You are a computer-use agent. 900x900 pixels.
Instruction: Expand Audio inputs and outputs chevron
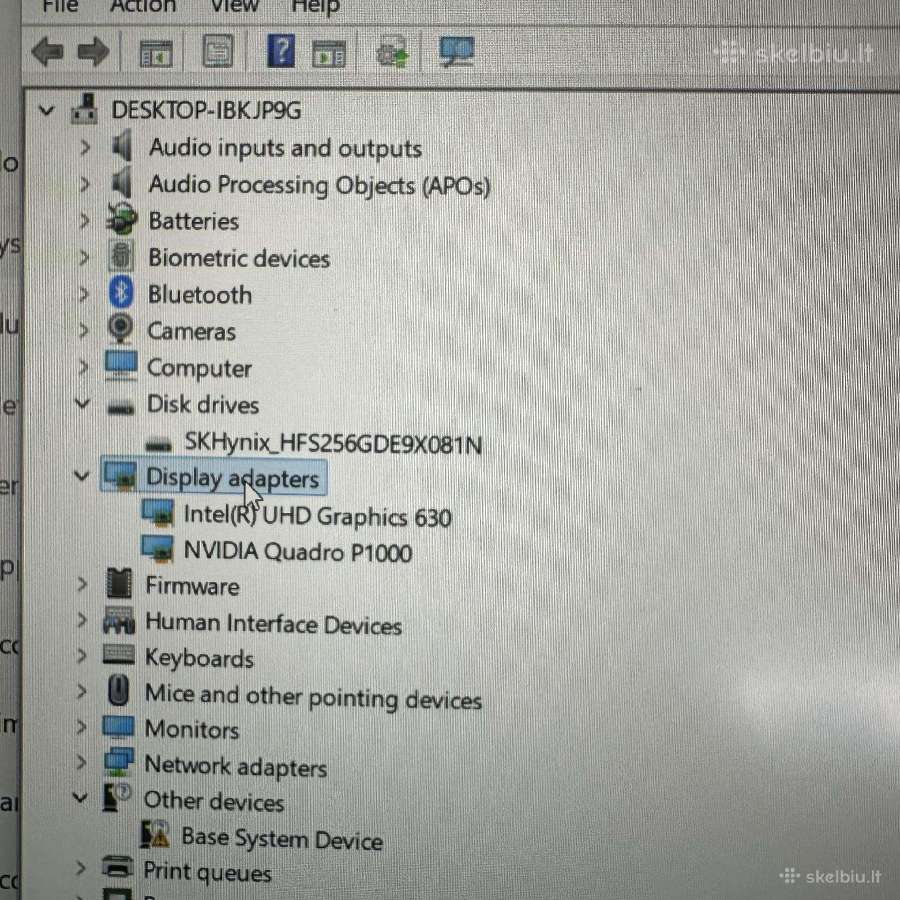pyautogui.click(x=85, y=148)
